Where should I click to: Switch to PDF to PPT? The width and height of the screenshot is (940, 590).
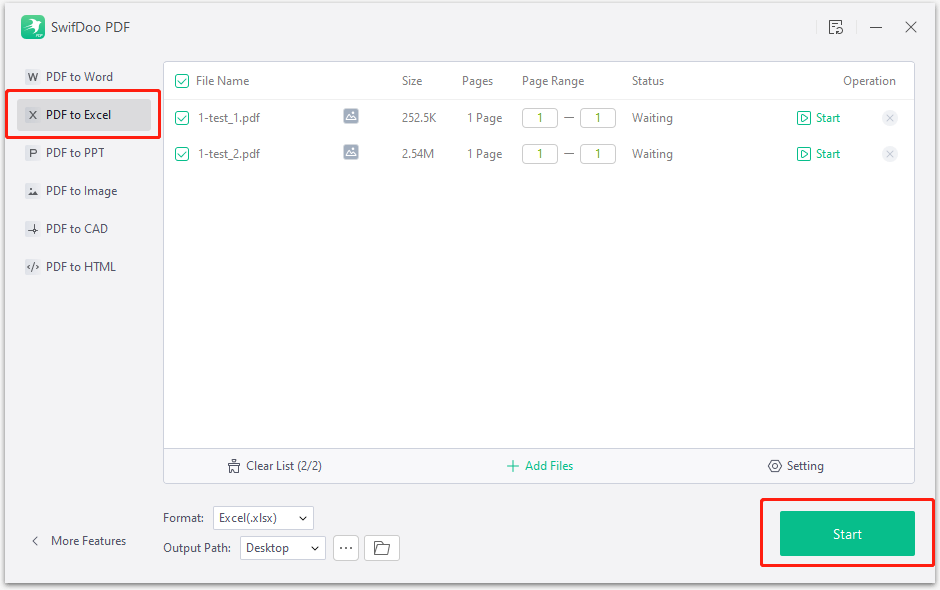[84, 153]
